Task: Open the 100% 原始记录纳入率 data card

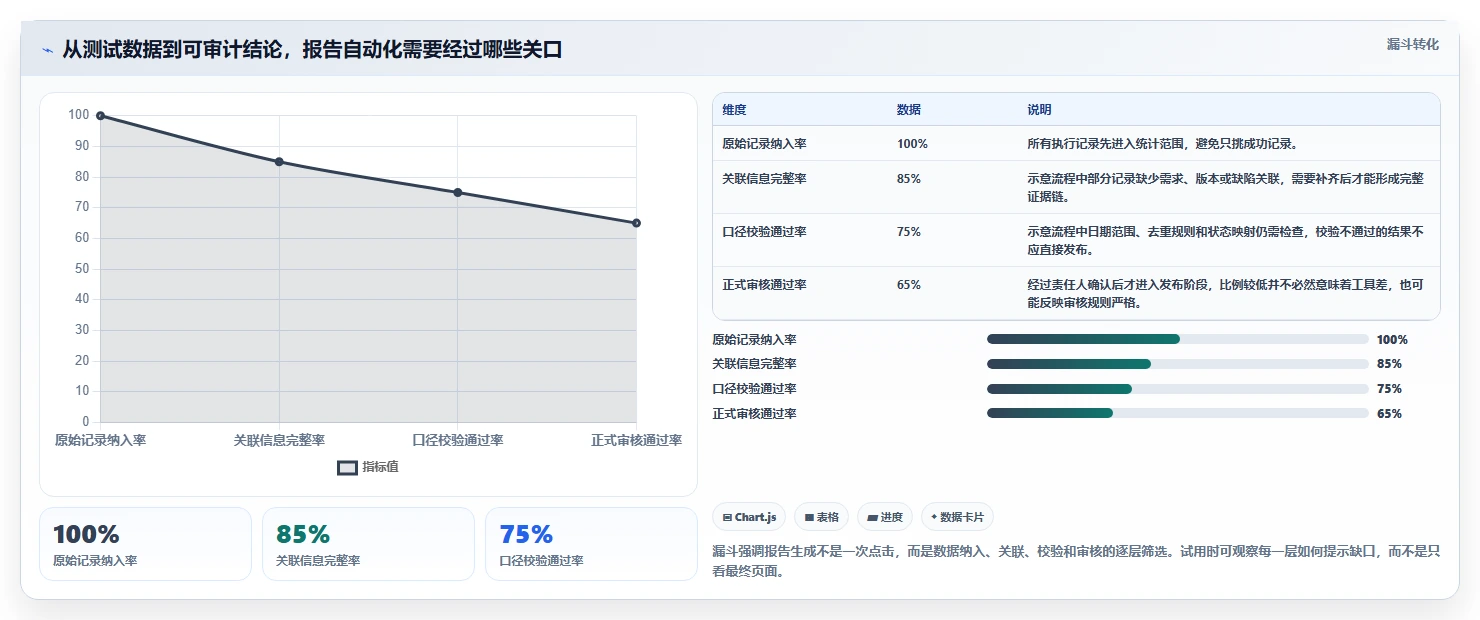Action: (x=145, y=544)
